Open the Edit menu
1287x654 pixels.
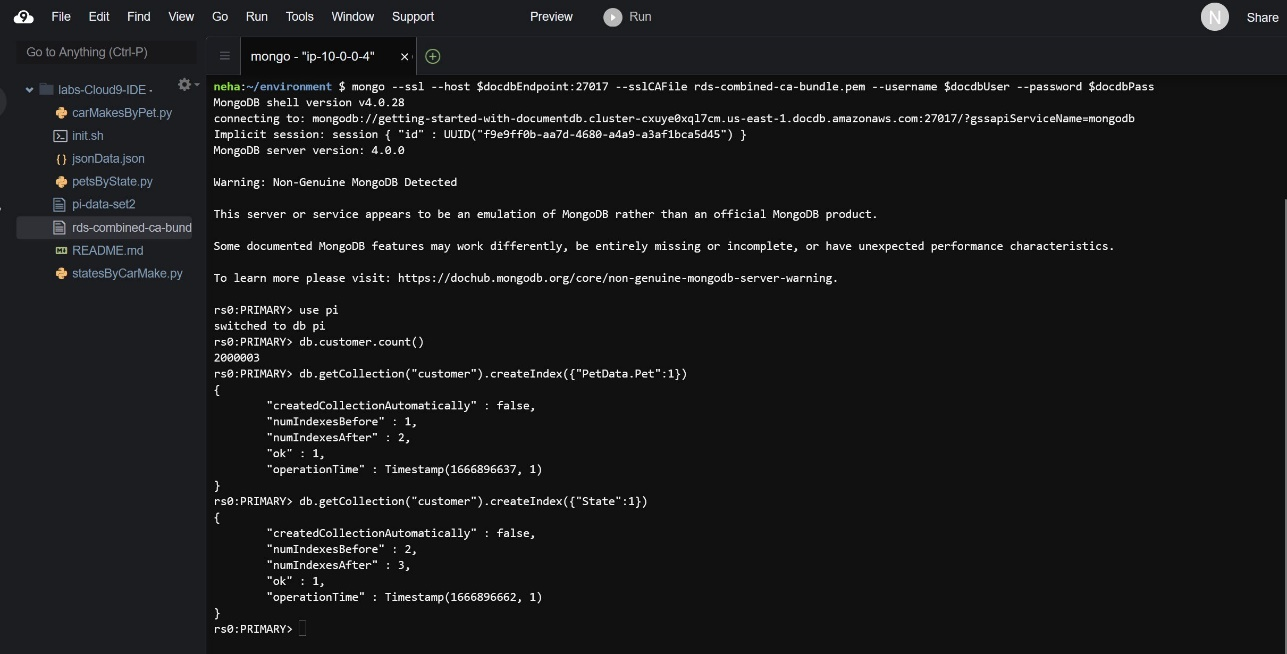click(99, 16)
